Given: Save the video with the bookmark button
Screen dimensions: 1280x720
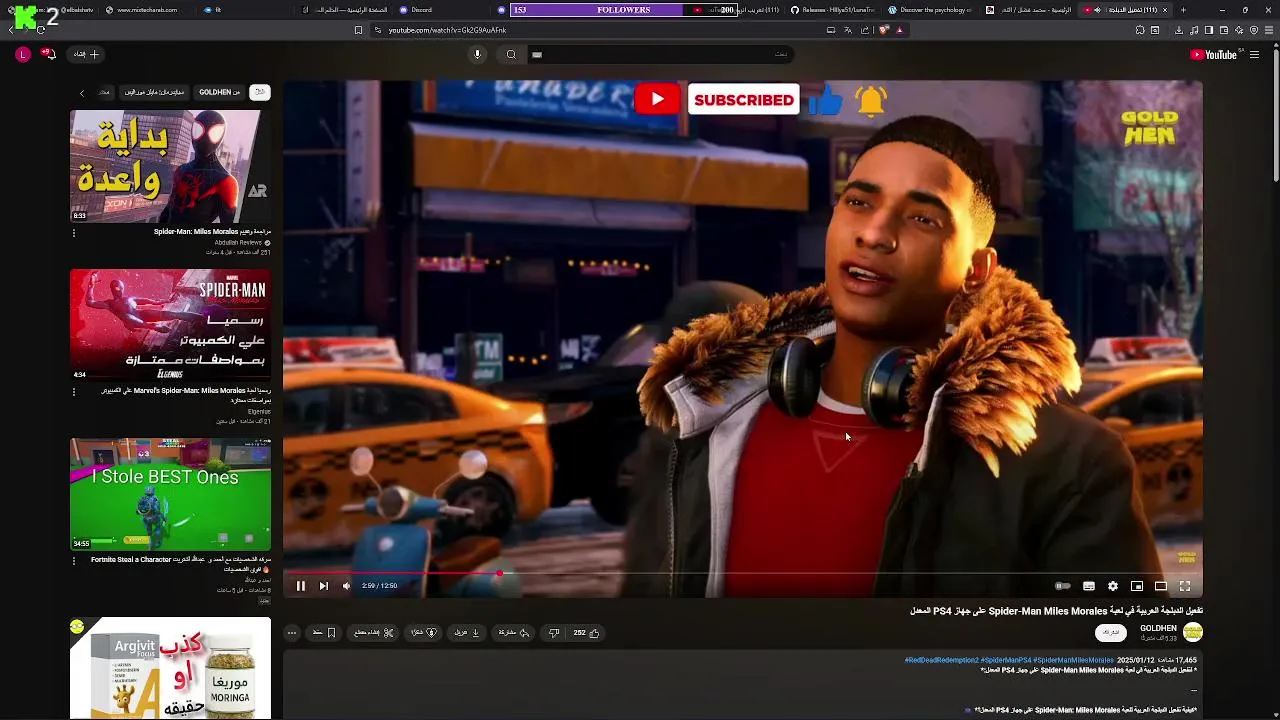Looking at the screenshot, I should [324, 633].
